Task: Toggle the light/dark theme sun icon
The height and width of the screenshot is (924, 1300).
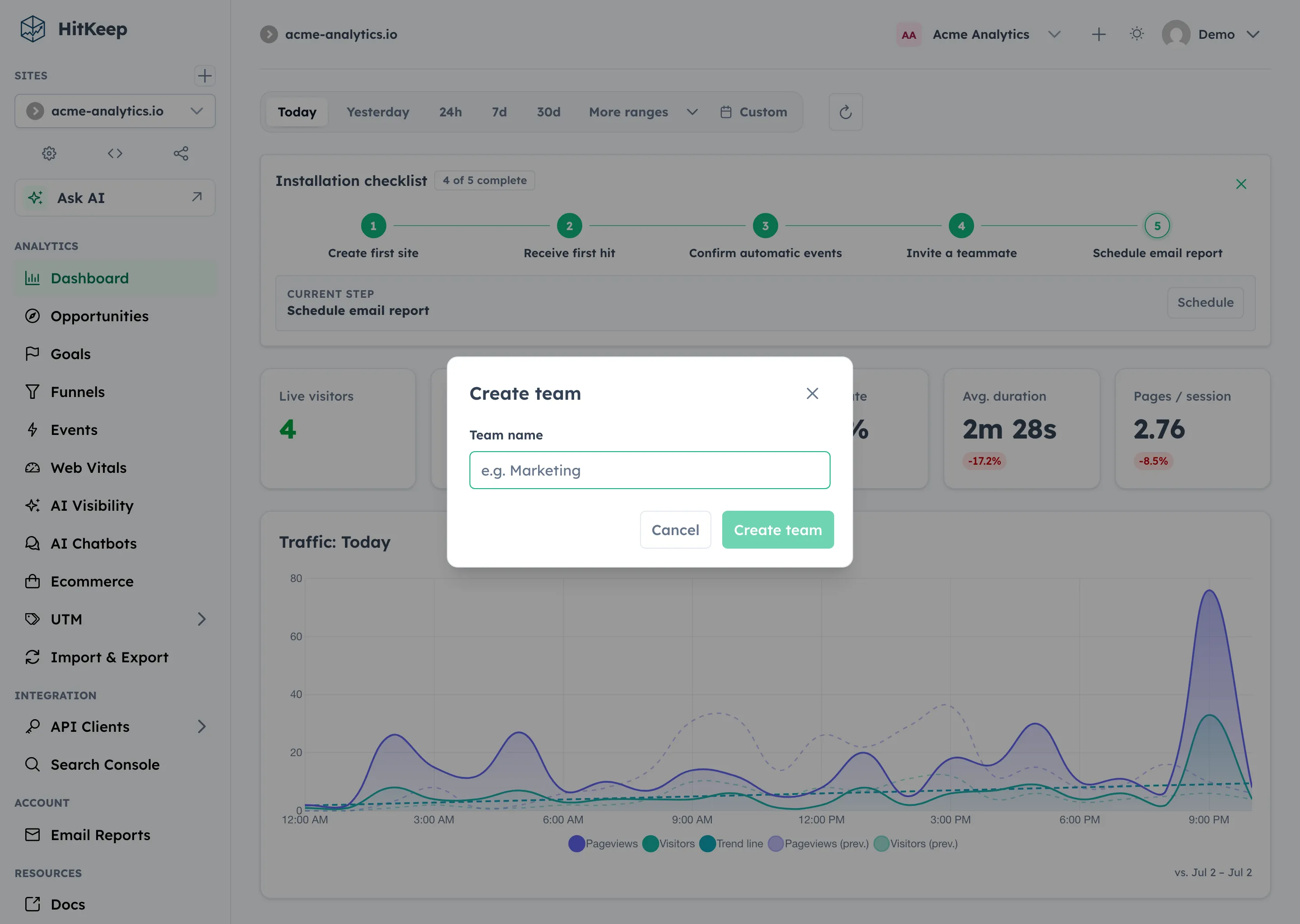Action: pos(1137,34)
